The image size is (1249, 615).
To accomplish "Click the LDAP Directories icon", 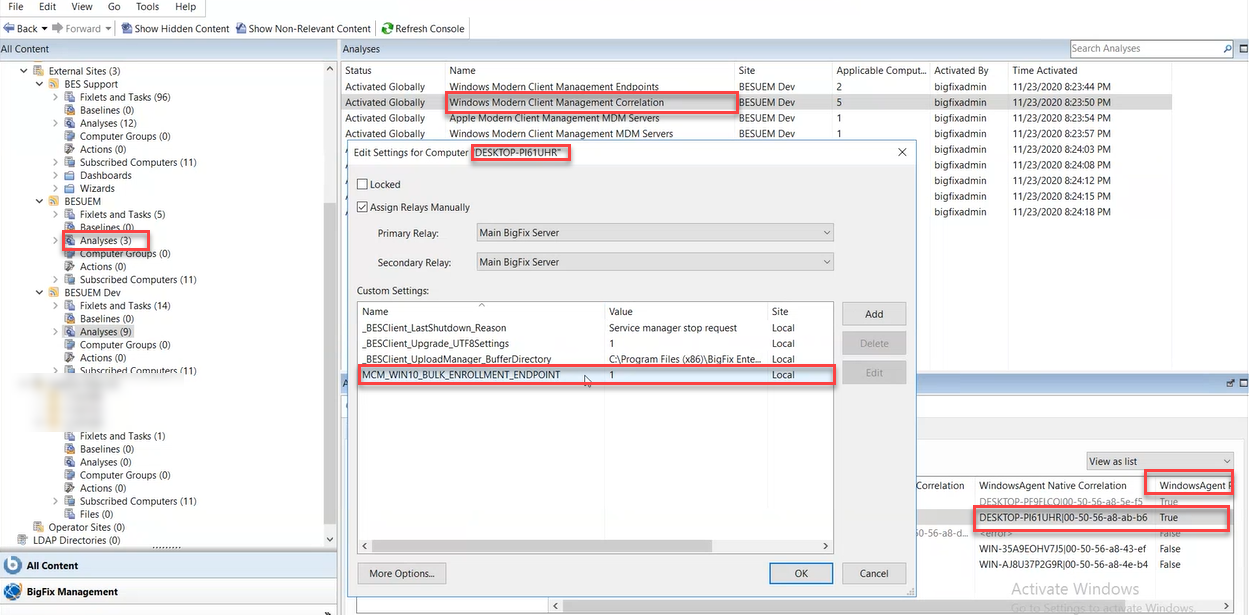I will (24, 540).
